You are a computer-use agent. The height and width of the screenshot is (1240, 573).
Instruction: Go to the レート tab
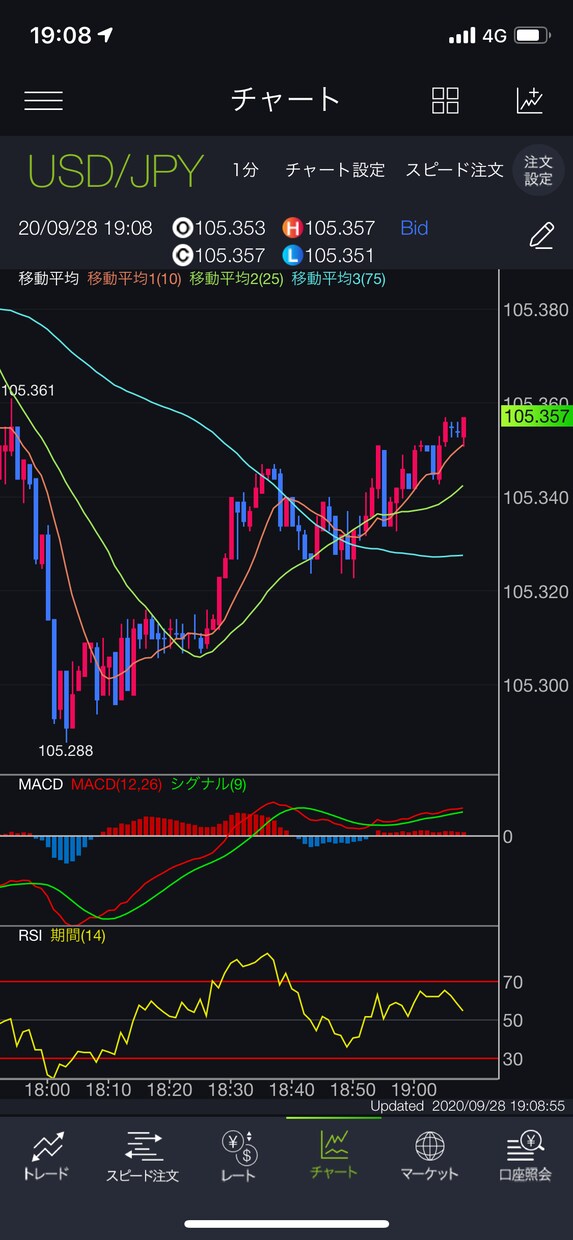[x=238, y=1157]
